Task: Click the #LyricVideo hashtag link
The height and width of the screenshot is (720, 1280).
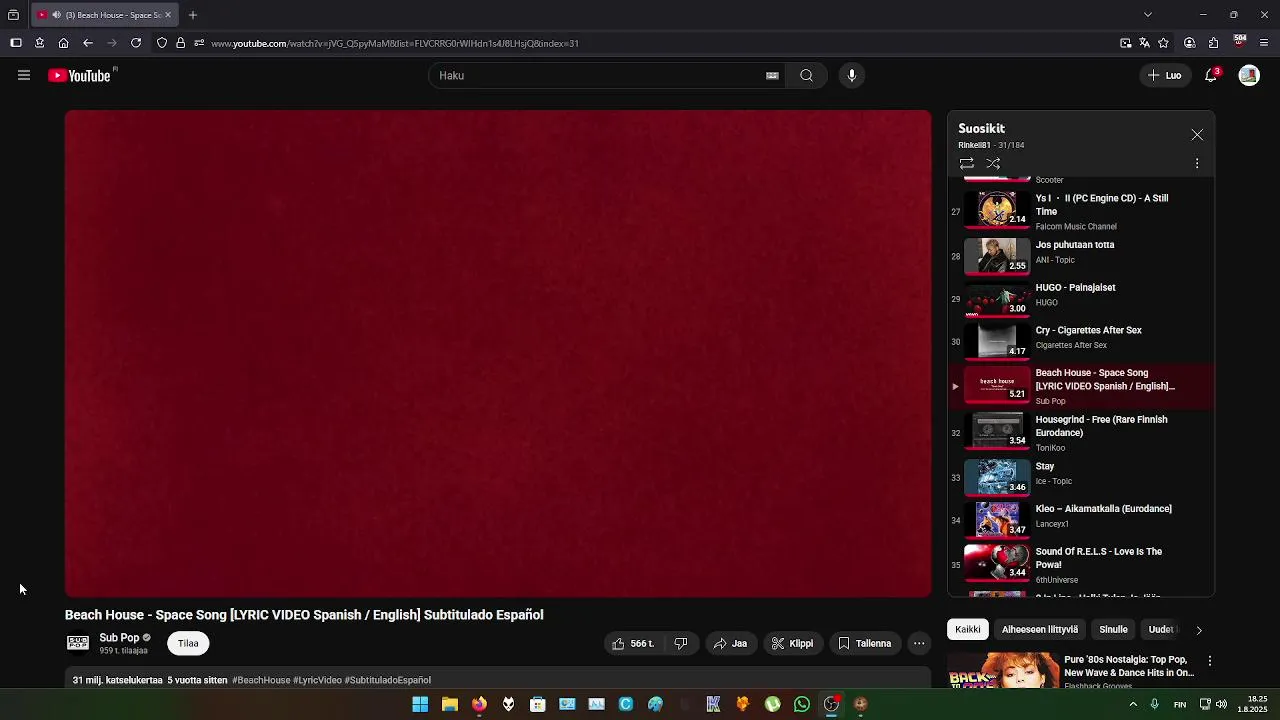Action: [317, 680]
